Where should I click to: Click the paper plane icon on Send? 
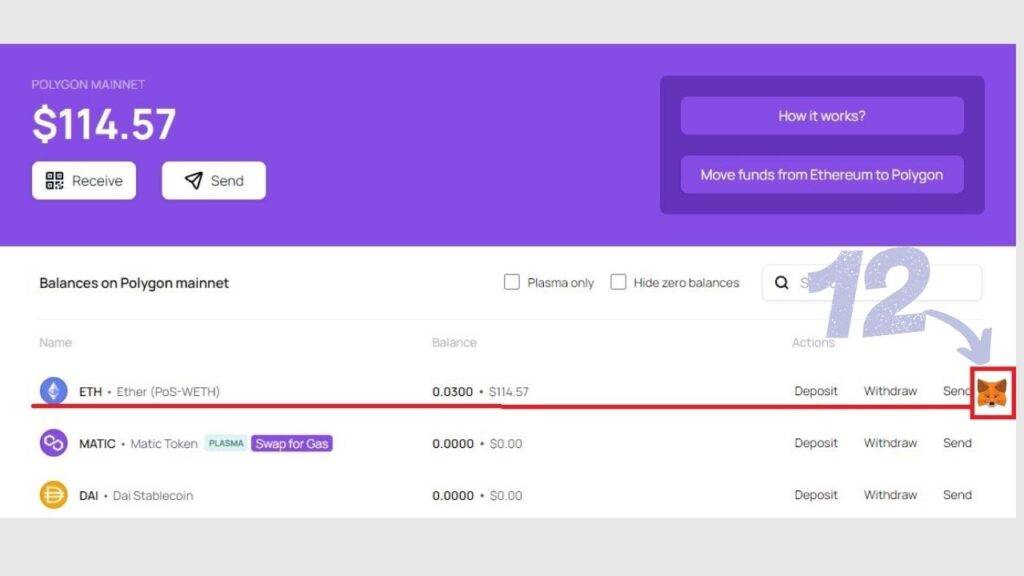click(x=193, y=180)
